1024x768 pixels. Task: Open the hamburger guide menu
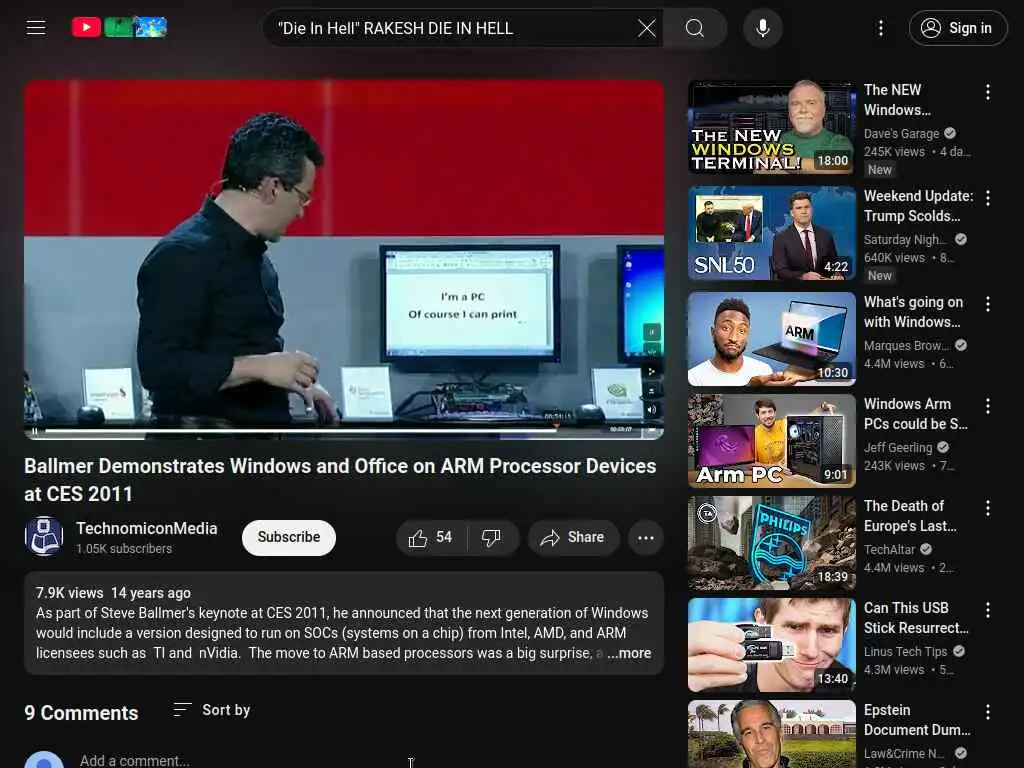point(36,27)
